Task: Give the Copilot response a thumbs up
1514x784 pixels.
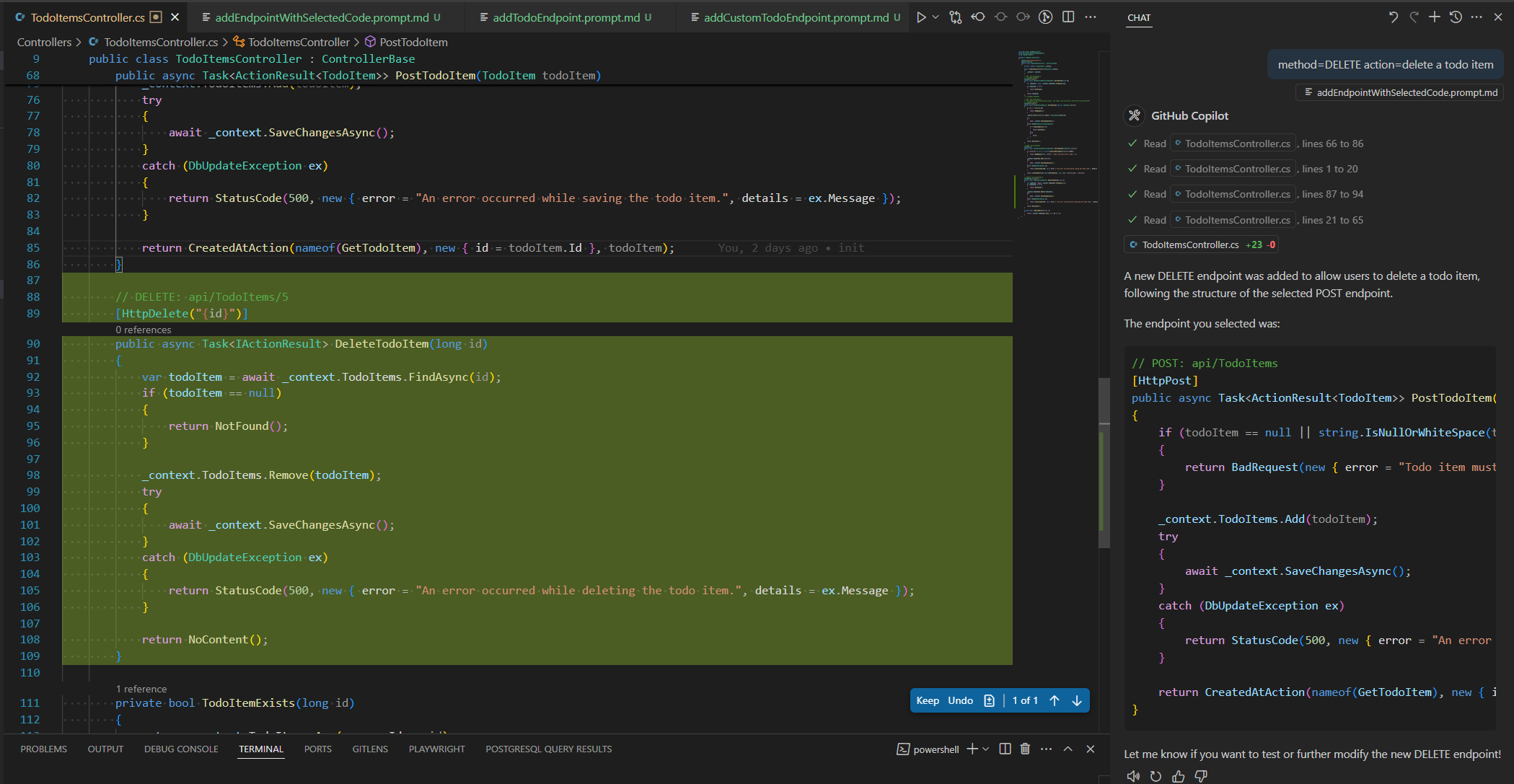Action: pos(1178,775)
